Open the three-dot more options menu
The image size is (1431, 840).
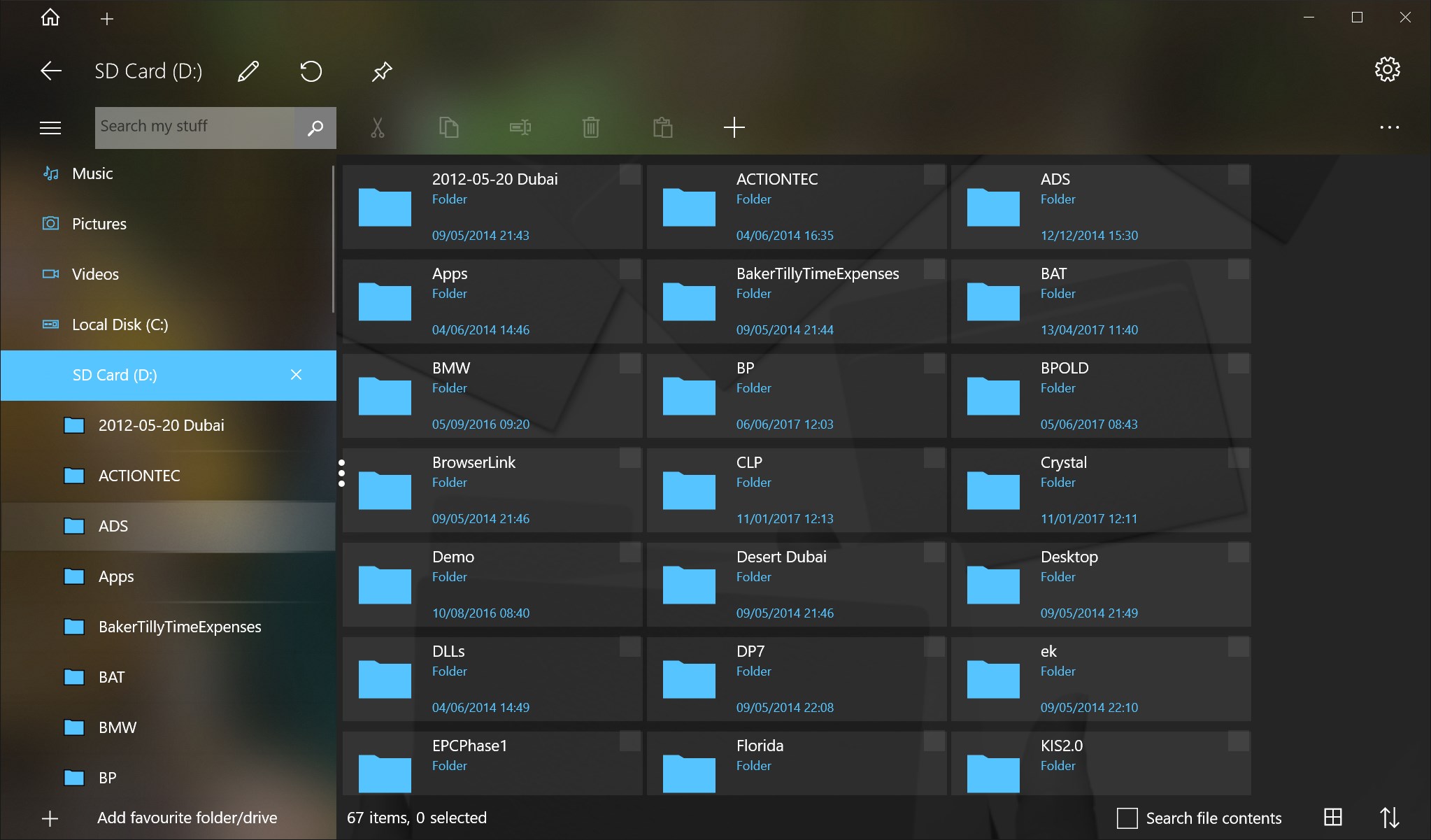coord(1389,127)
